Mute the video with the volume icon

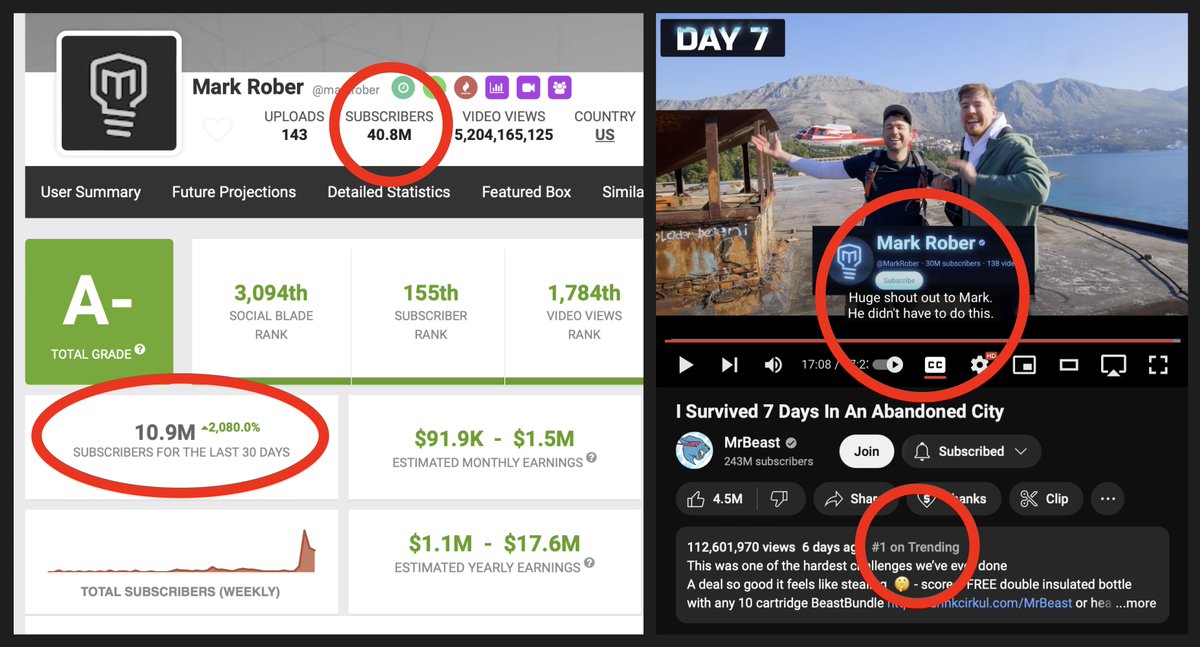773,365
